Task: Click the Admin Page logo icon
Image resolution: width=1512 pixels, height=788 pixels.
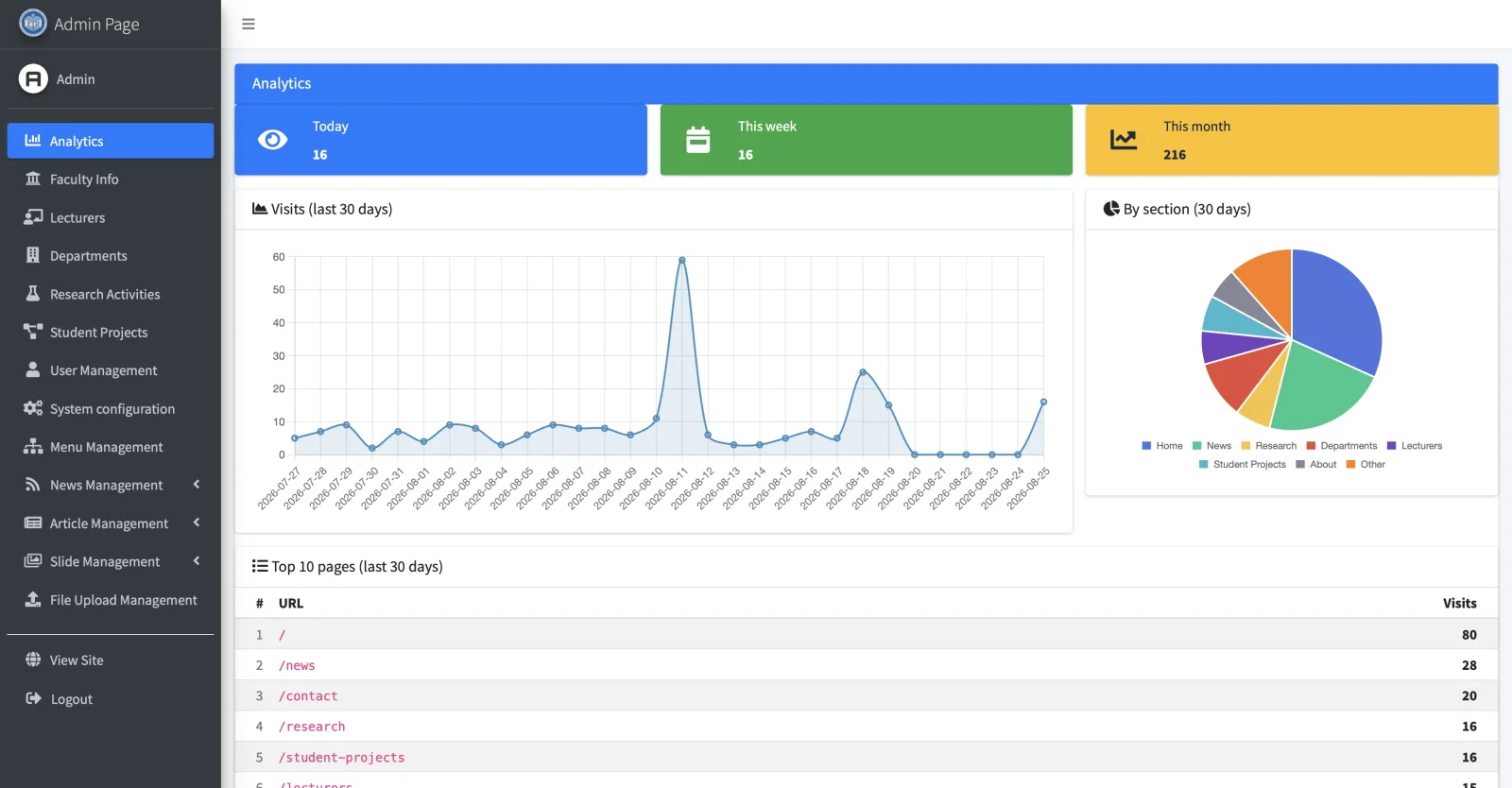Action: pyautogui.click(x=33, y=23)
